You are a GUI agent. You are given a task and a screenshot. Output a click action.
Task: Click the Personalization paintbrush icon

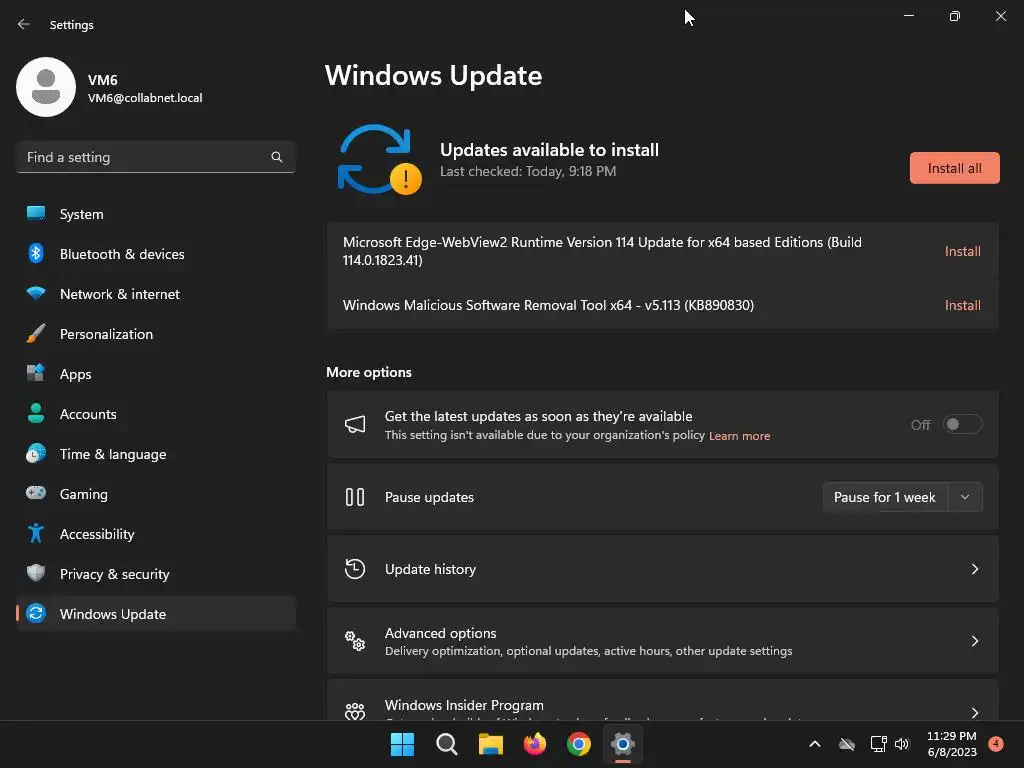click(36, 333)
